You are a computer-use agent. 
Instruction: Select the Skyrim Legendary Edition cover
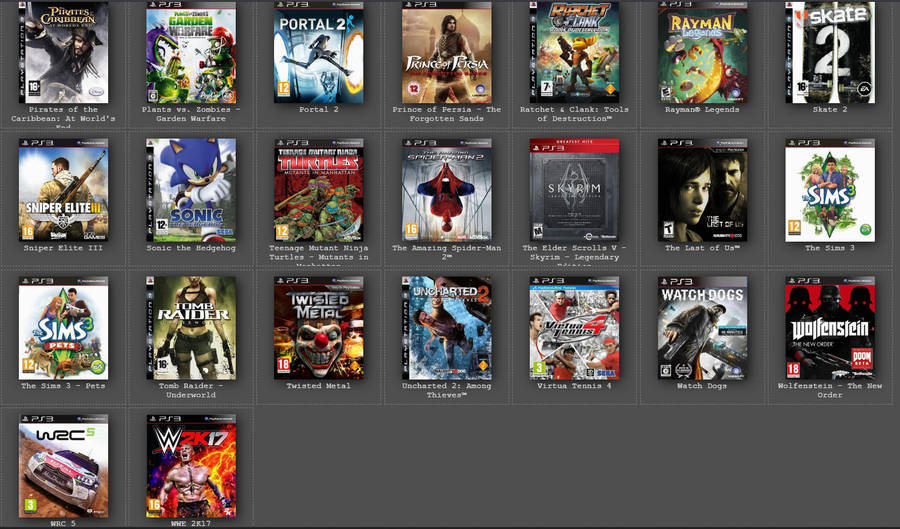pos(574,190)
